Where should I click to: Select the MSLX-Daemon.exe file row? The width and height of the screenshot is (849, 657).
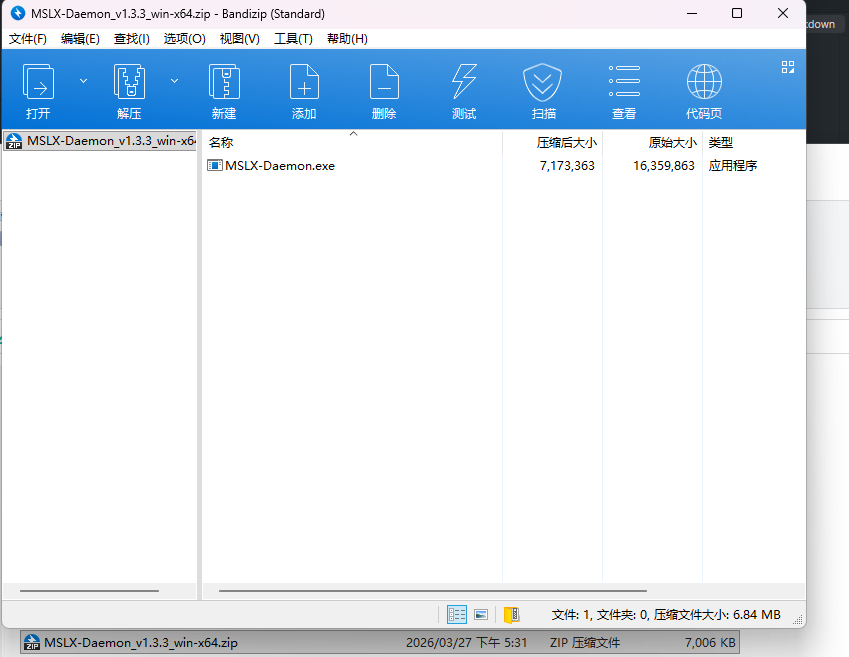pos(504,166)
